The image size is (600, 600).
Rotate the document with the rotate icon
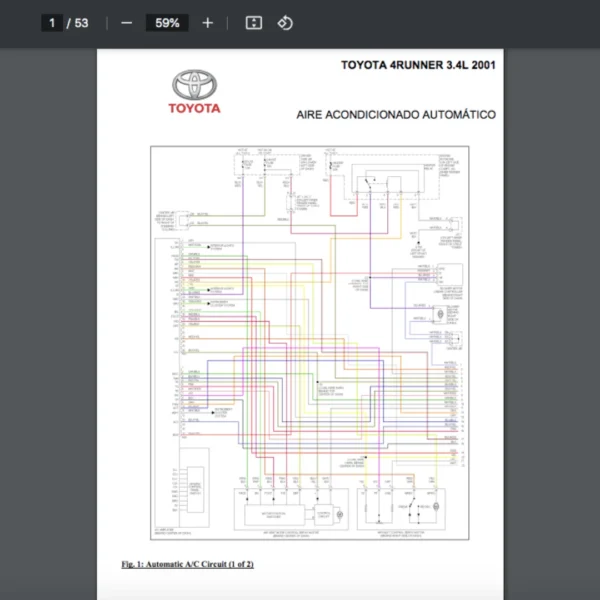click(x=285, y=23)
